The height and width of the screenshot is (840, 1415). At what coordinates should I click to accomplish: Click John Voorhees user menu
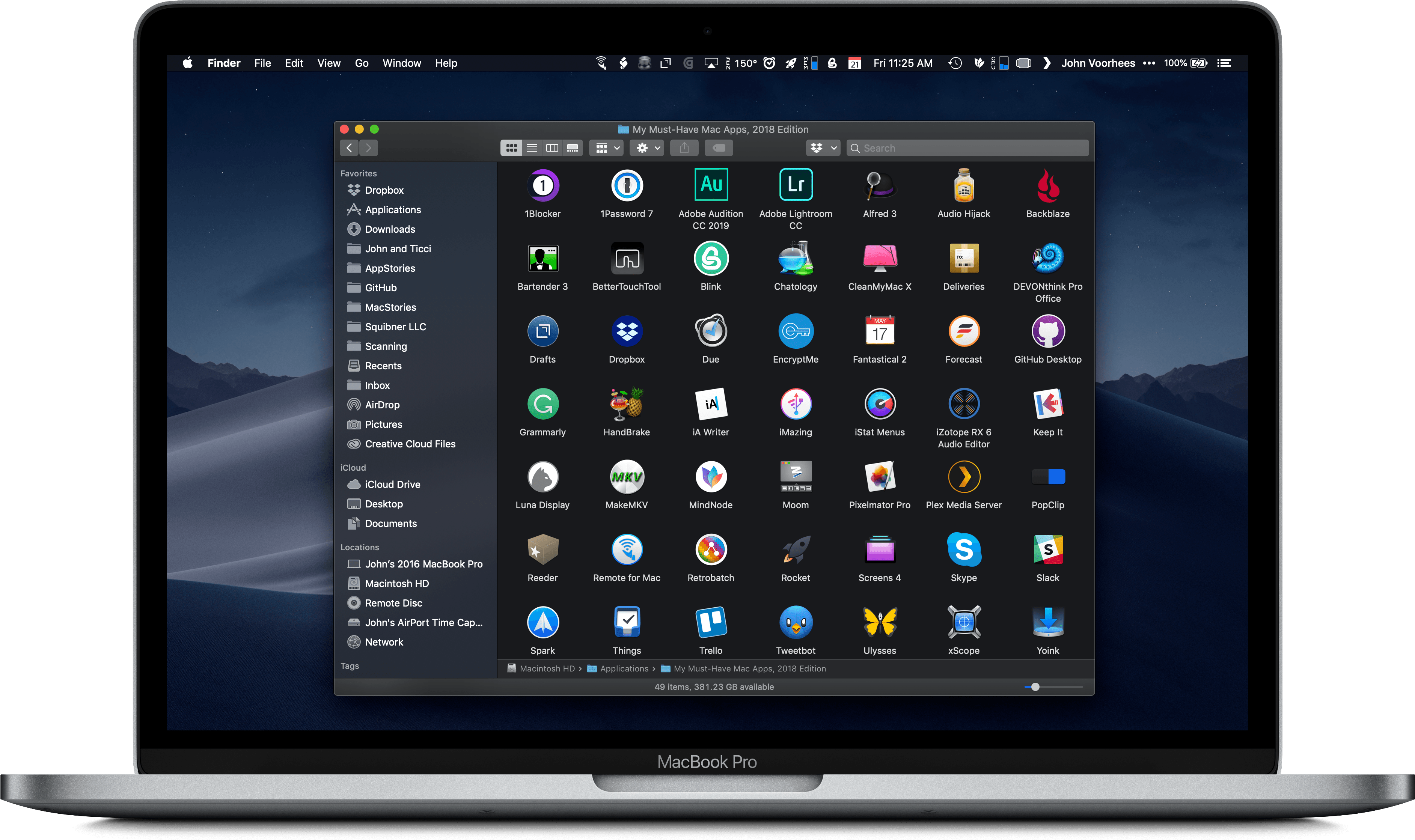point(1097,63)
